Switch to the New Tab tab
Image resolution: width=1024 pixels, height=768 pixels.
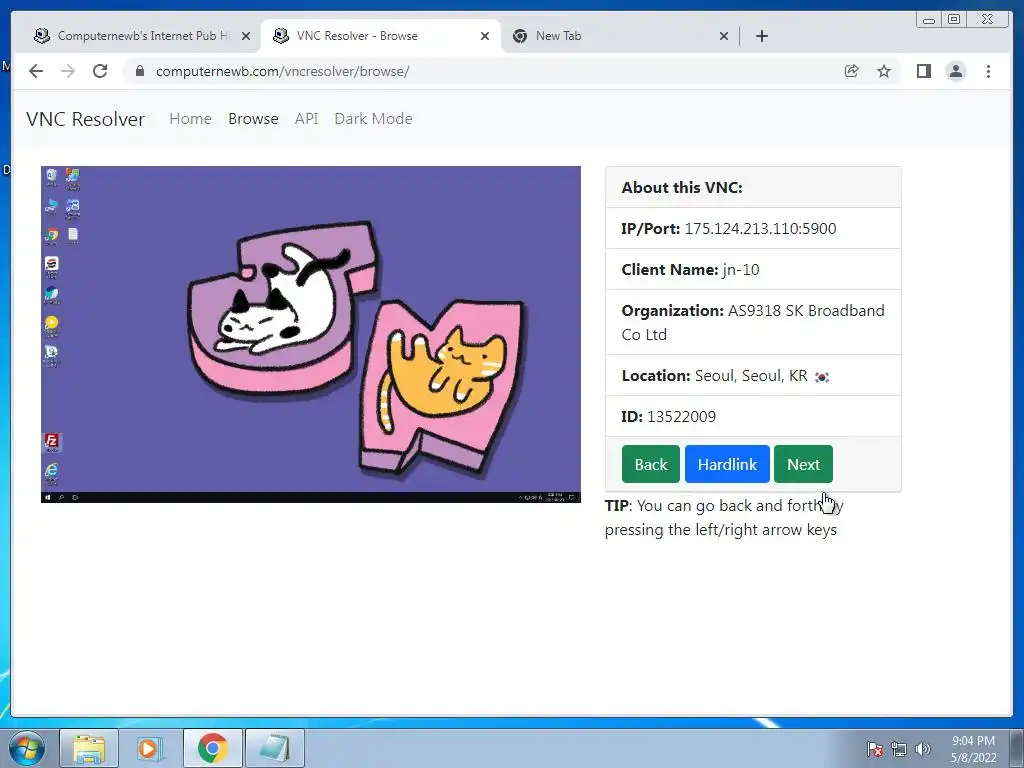619,36
